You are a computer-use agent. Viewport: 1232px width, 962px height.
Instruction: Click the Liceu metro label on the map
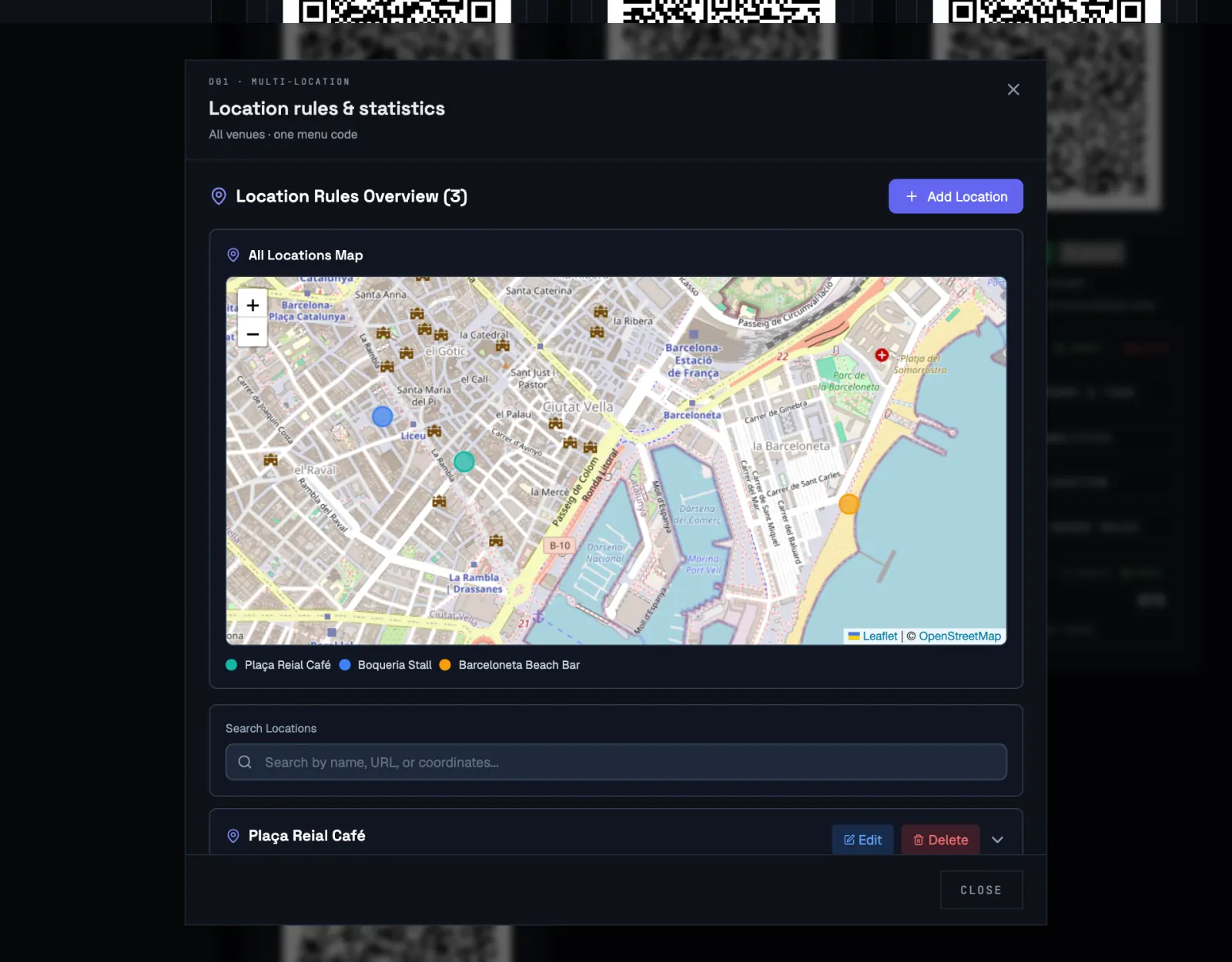click(413, 436)
